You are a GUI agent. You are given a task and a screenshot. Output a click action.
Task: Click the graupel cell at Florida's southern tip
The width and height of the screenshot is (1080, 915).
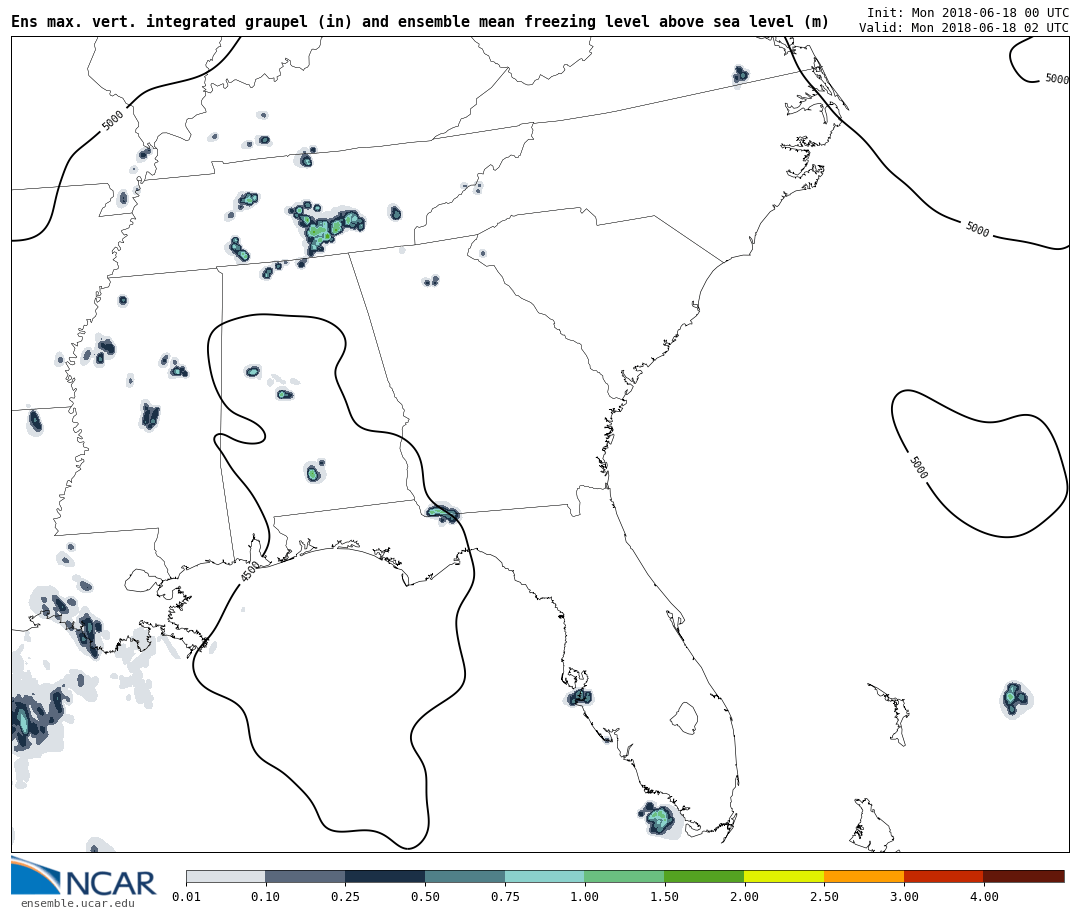(x=659, y=819)
